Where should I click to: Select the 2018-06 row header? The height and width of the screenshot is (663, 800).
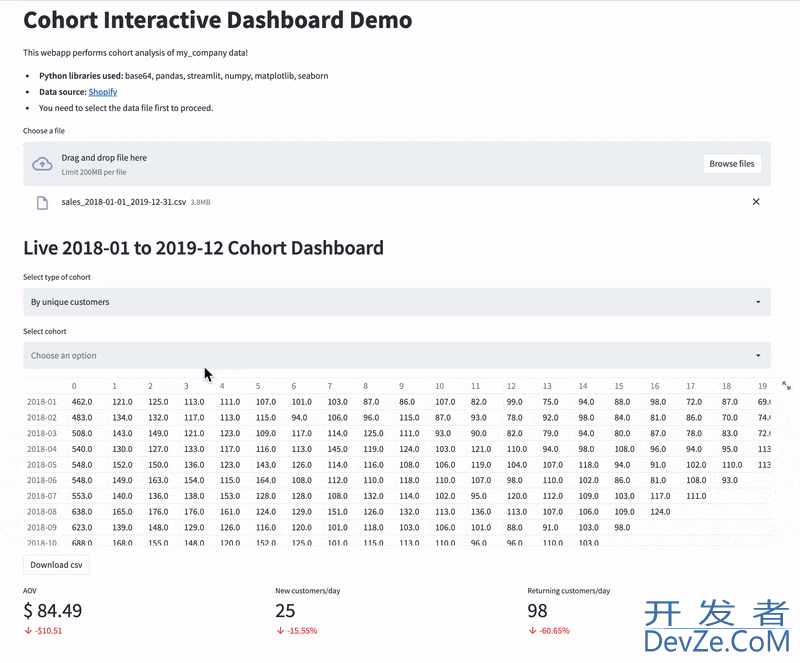(x=42, y=480)
